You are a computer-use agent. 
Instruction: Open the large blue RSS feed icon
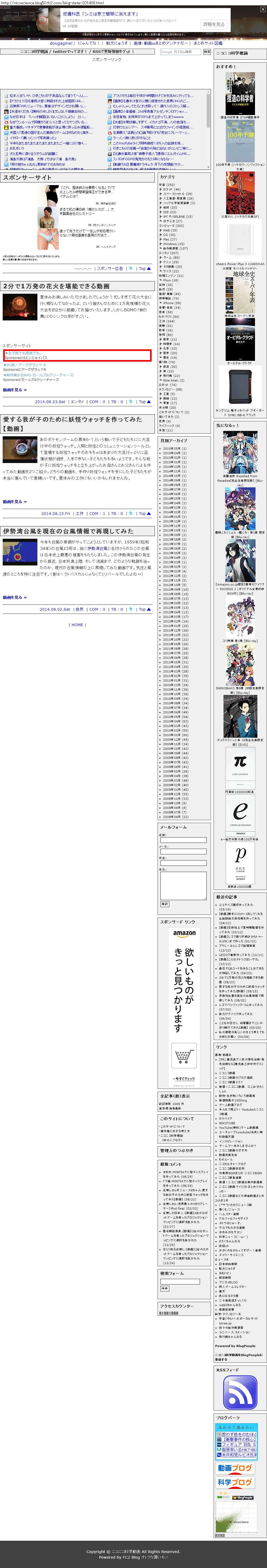coord(240,1393)
